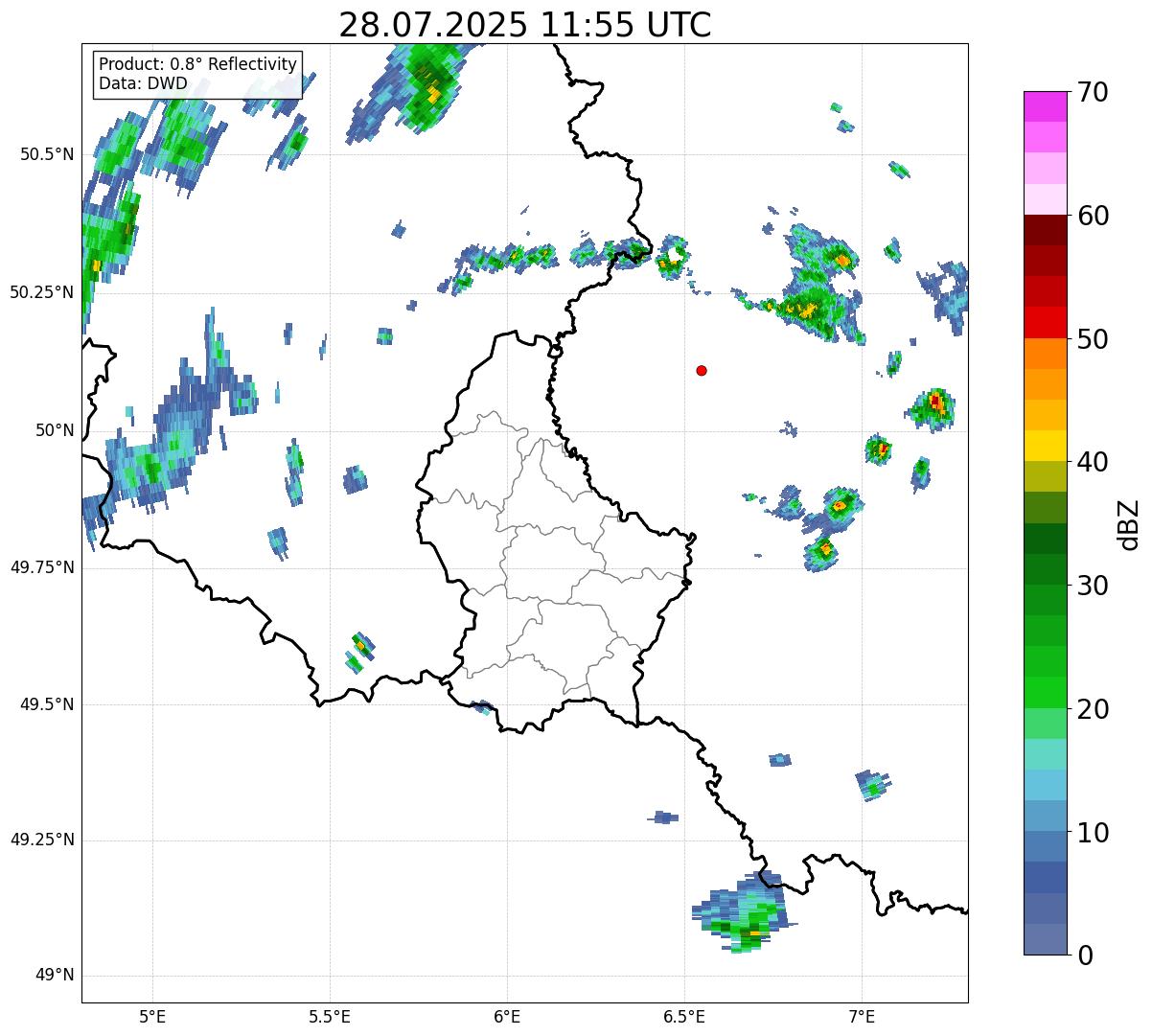Click the longitude label 7°E
1152x1036 pixels.
tap(863, 1016)
